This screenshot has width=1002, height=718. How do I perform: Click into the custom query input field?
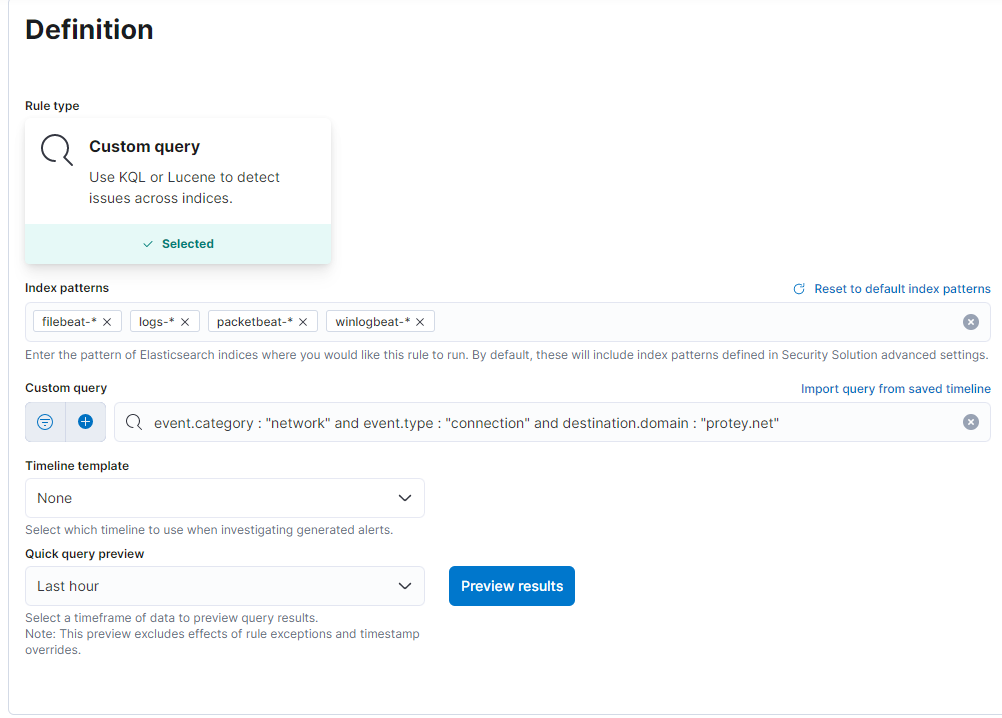pos(550,423)
